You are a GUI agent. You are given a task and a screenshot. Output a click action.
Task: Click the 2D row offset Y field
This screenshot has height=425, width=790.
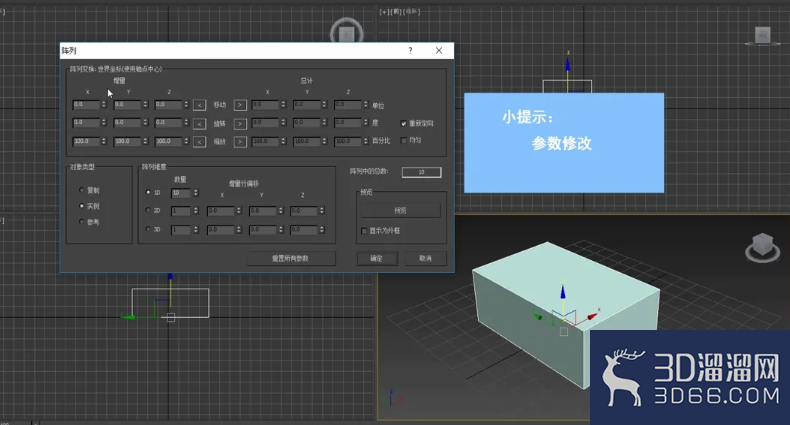[263, 211]
